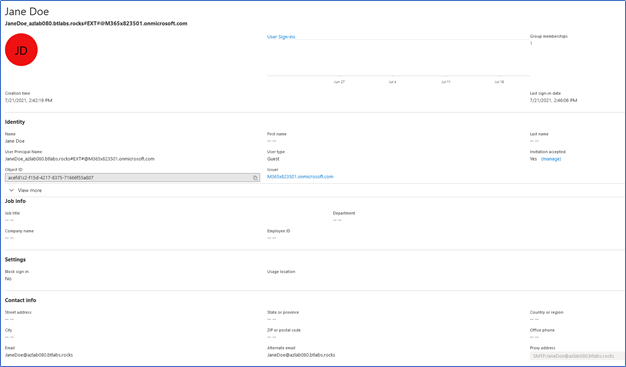
Task: Click the Job title label
Action: tap(12, 213)
